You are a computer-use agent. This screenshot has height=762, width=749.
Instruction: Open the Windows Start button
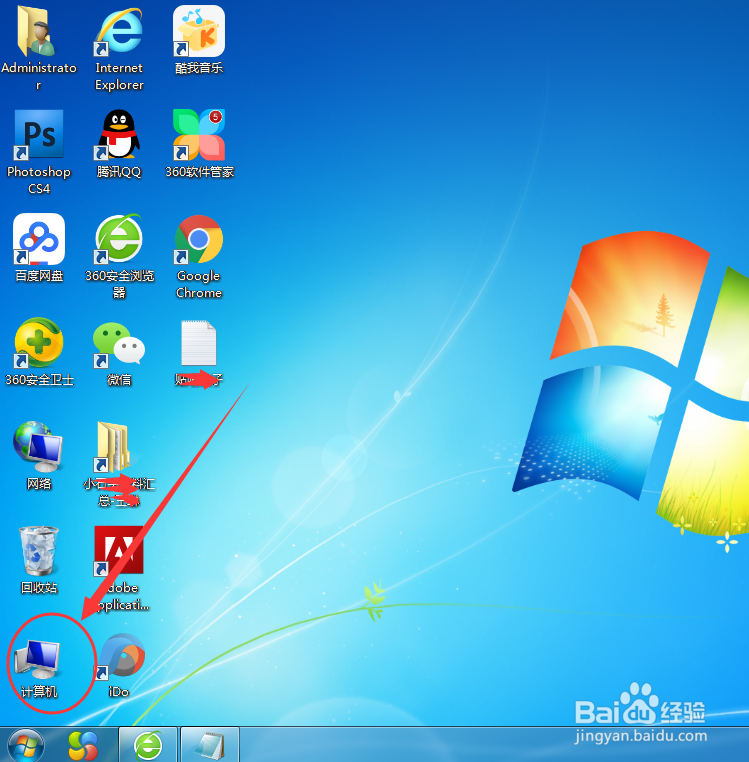click(25, 745)
